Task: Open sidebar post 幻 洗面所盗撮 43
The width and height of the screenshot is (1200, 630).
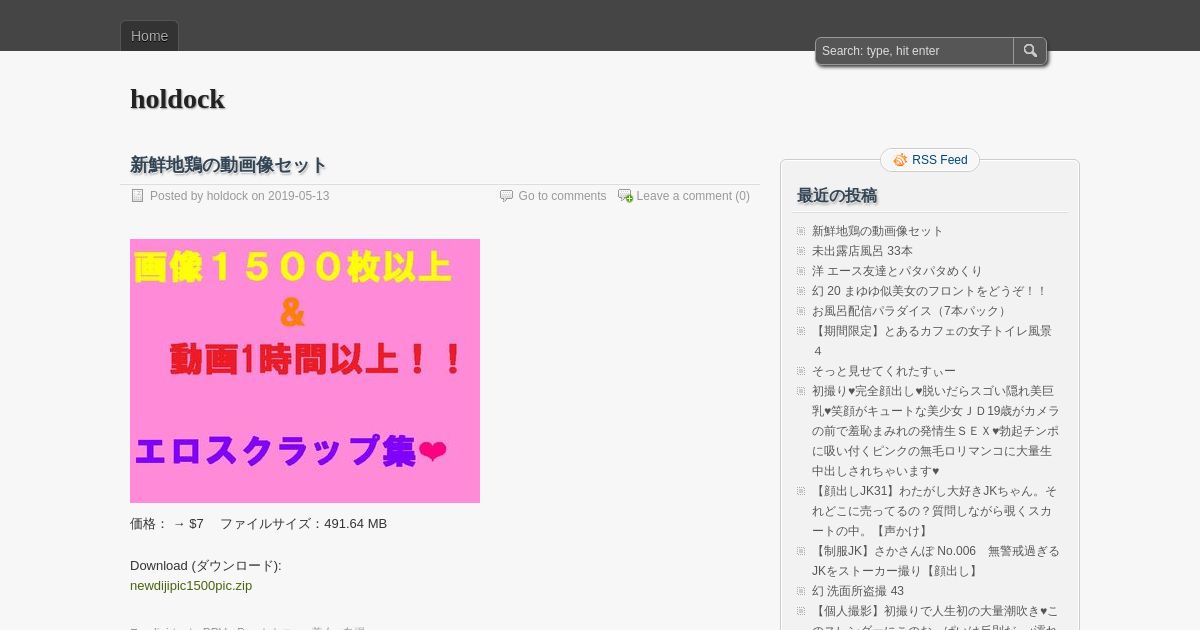Action: click(858, 591)
